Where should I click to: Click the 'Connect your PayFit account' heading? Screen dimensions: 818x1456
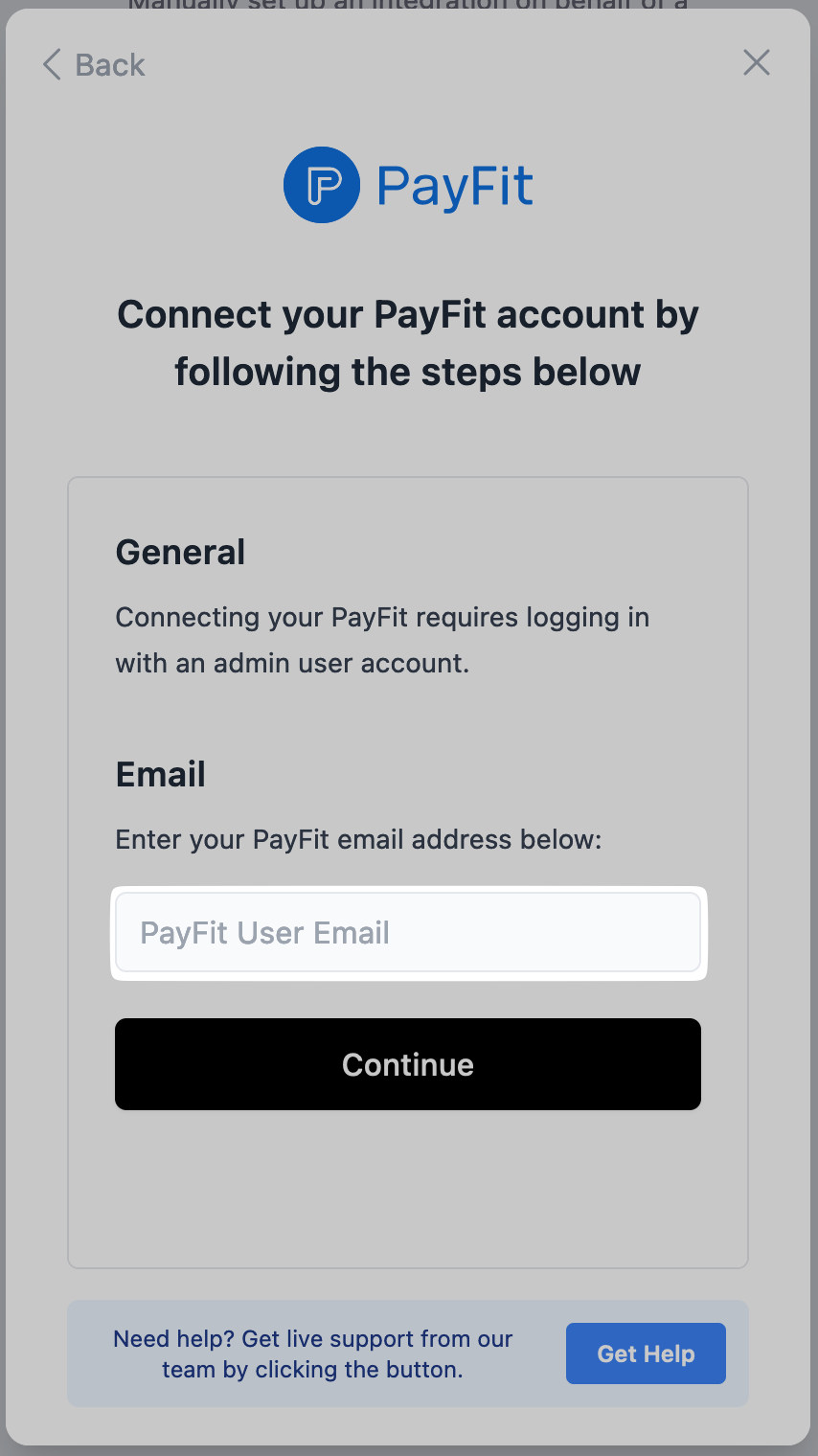pyautogui.click(x=408, y=315)
